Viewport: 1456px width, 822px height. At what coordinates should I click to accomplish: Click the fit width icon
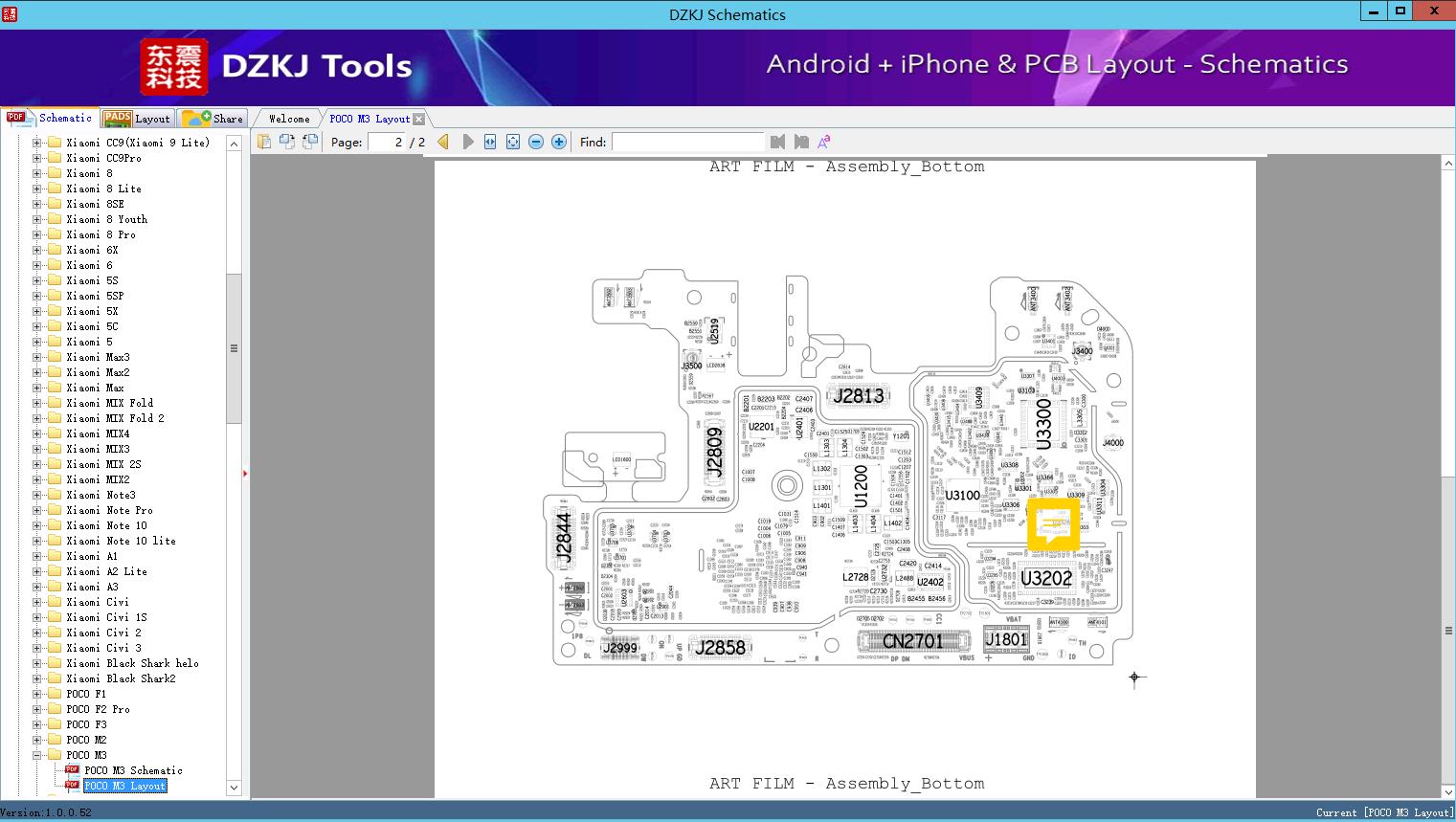490,142
